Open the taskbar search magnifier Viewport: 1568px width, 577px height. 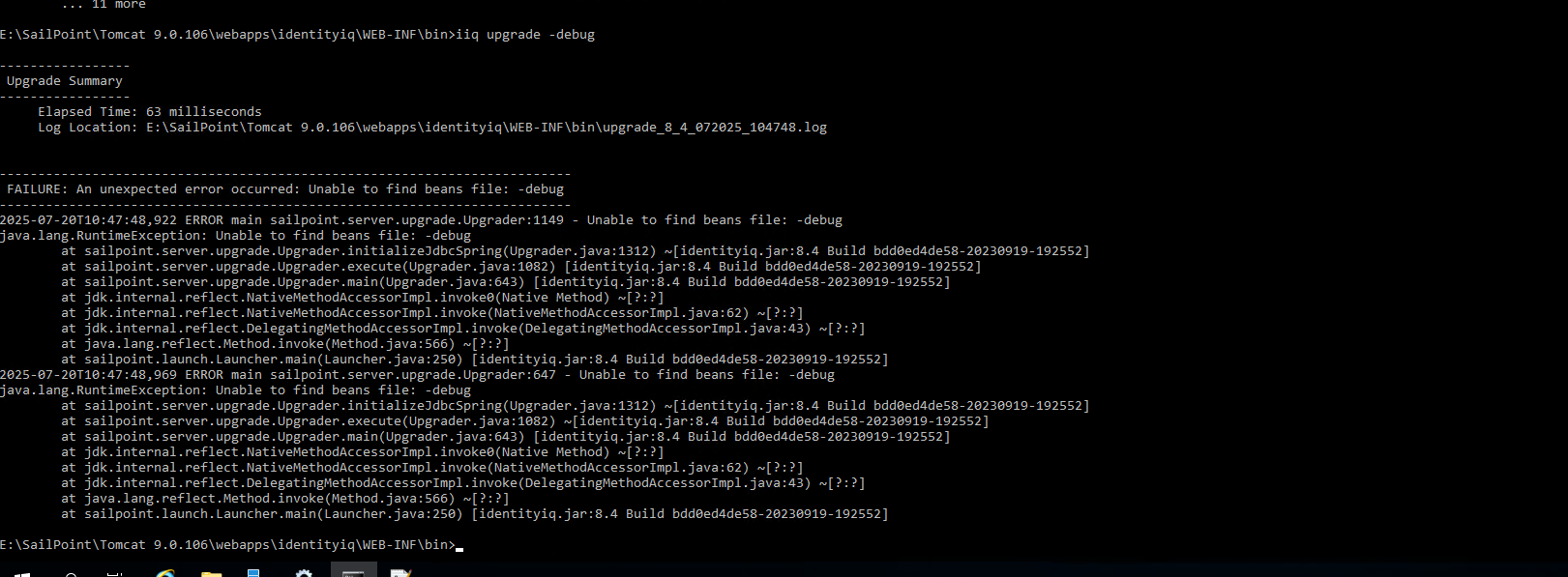click(x=70, y=574)
